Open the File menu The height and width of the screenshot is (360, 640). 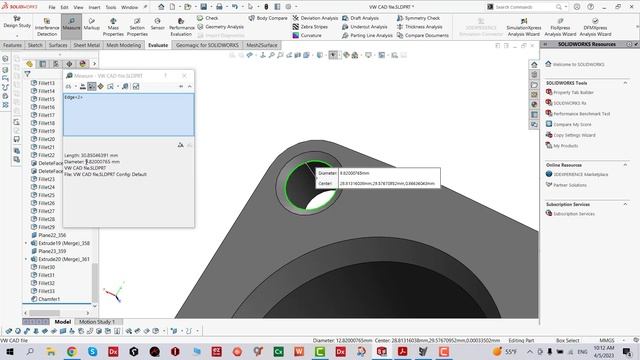click(x=52, y=7)
